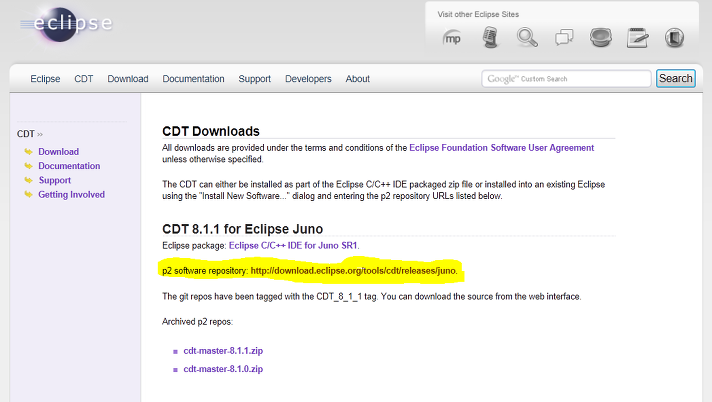
Task: Open the PlanetEclipse globe icon
Action: (601, 37)
